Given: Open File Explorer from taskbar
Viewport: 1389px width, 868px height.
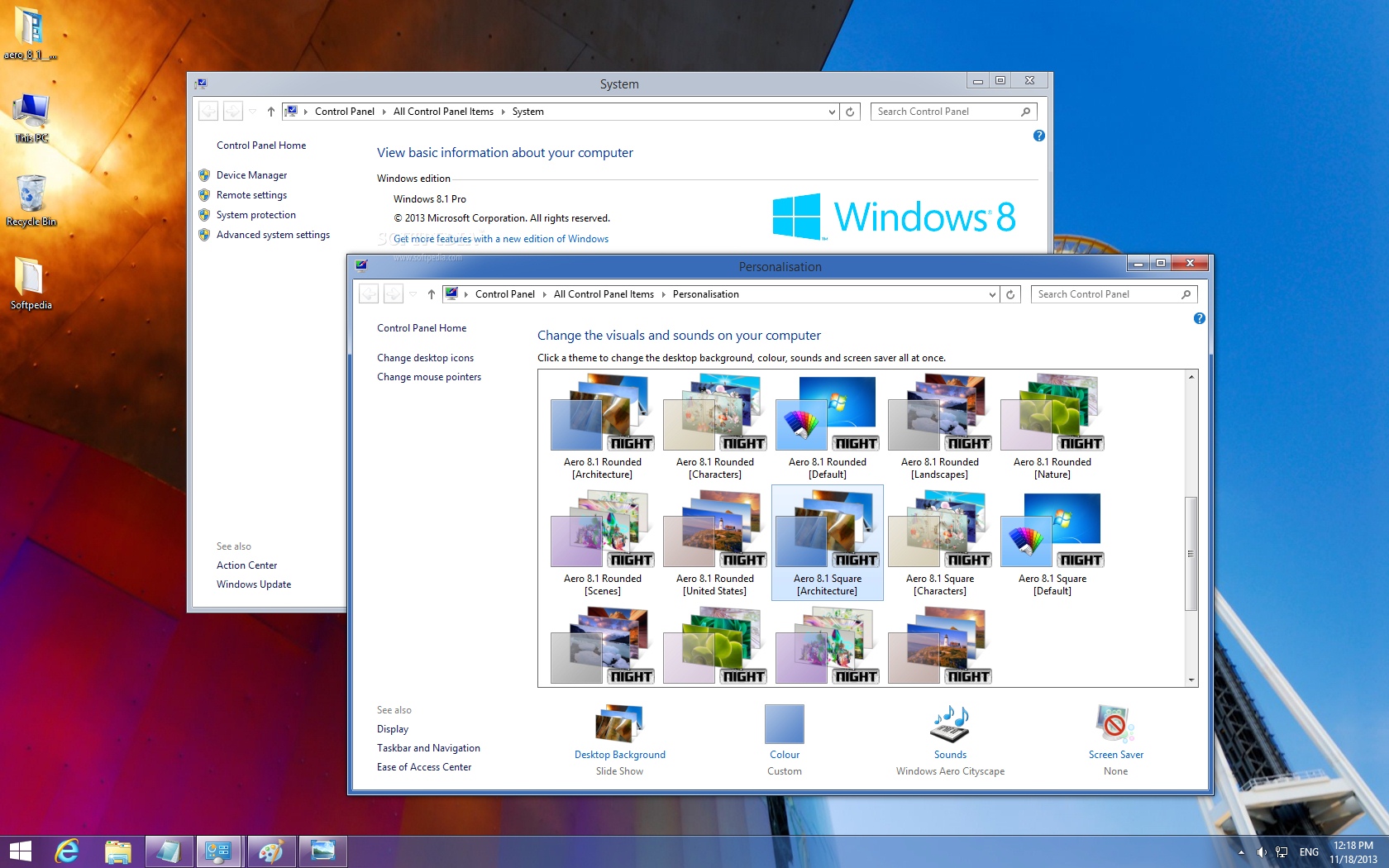Looking at the screenshot, I should [118, 851].
